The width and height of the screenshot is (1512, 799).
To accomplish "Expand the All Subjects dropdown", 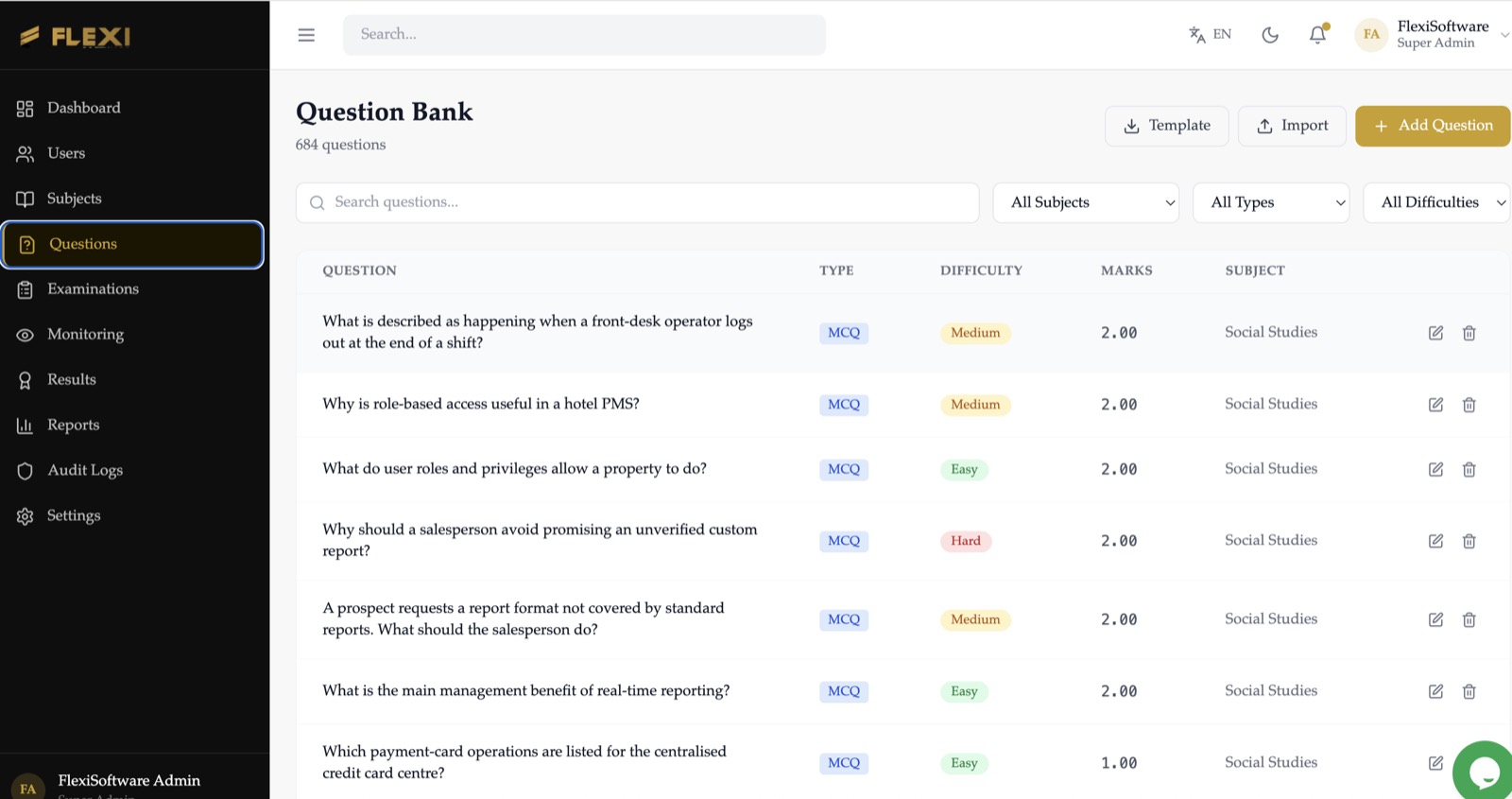I will [1086, 202].
